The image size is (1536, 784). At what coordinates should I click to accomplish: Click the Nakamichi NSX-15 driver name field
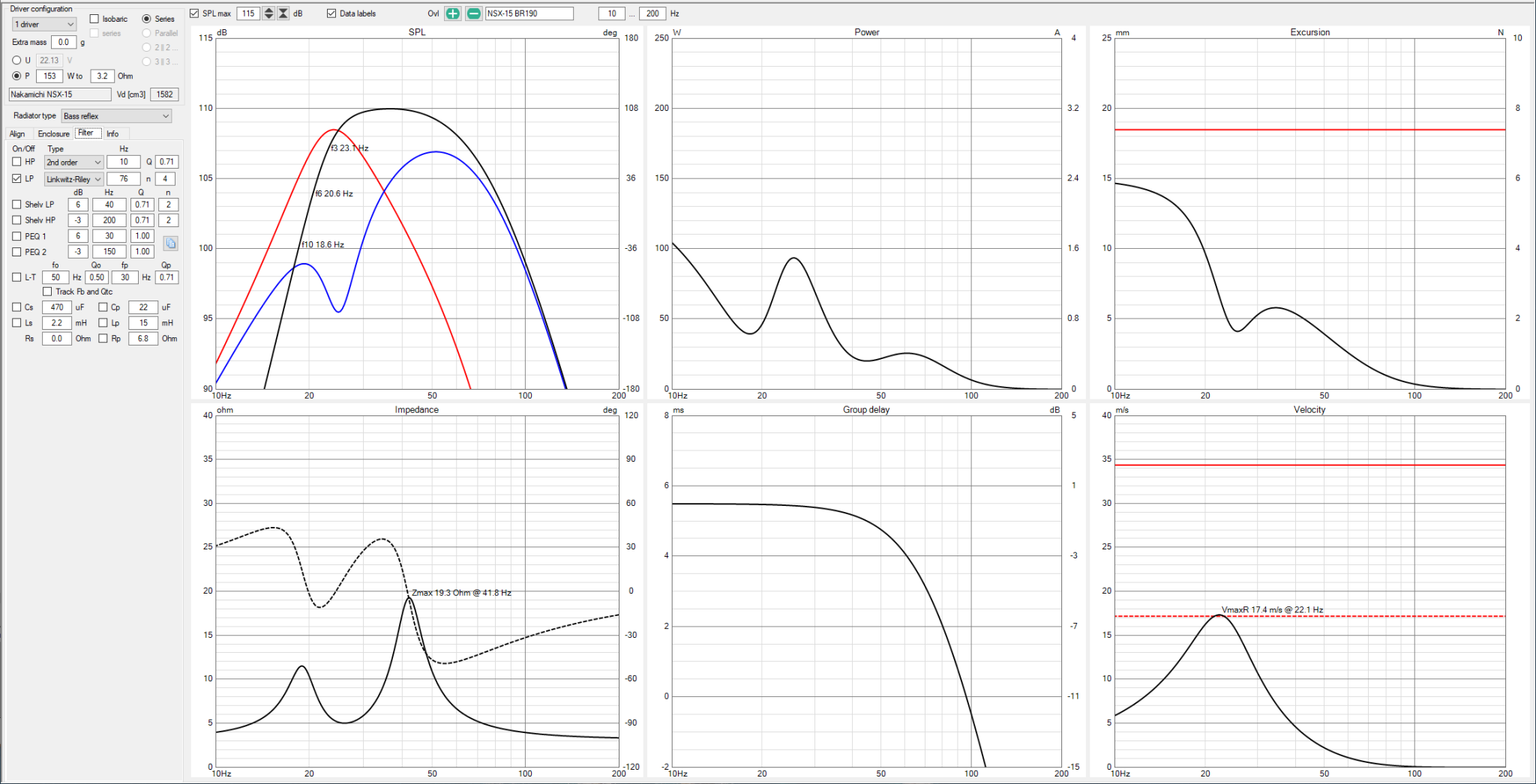tap(60, 94)
